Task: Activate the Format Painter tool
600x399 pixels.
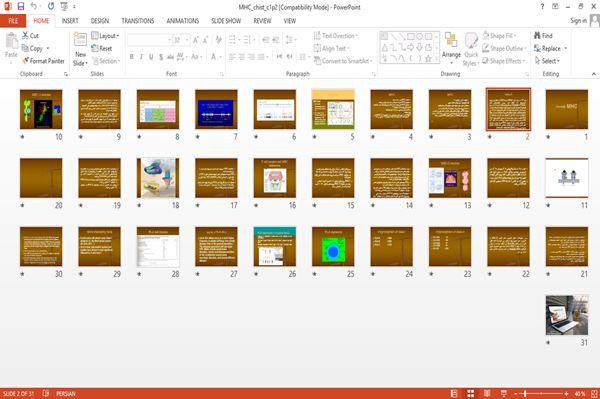Action: pos(43,61)
